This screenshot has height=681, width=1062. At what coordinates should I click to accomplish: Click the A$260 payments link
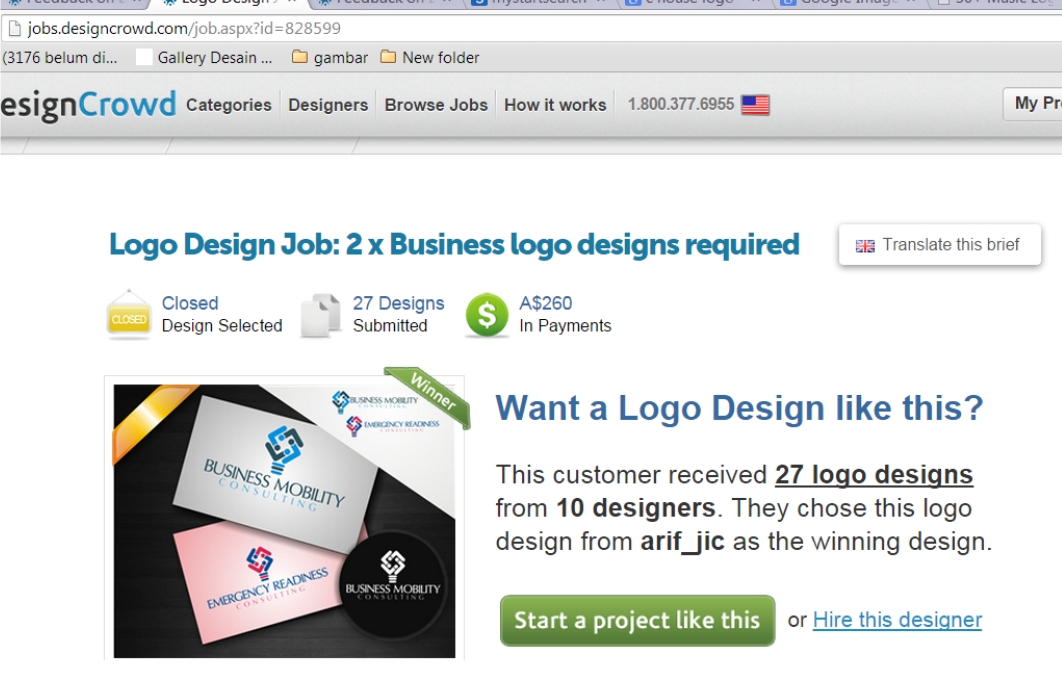[x=546, y=303]
